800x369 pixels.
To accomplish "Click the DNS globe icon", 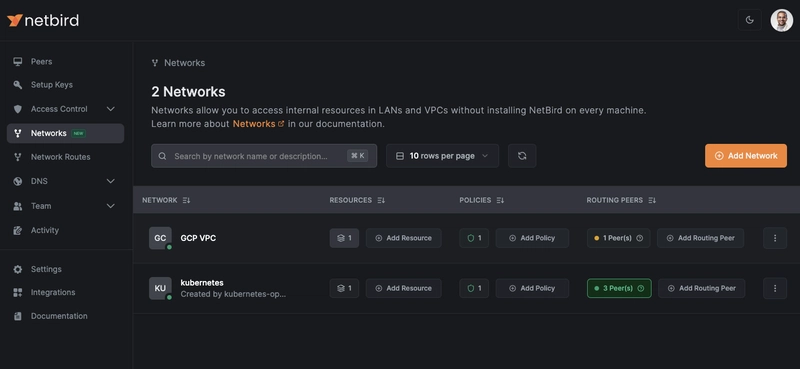I will (18, 181).
